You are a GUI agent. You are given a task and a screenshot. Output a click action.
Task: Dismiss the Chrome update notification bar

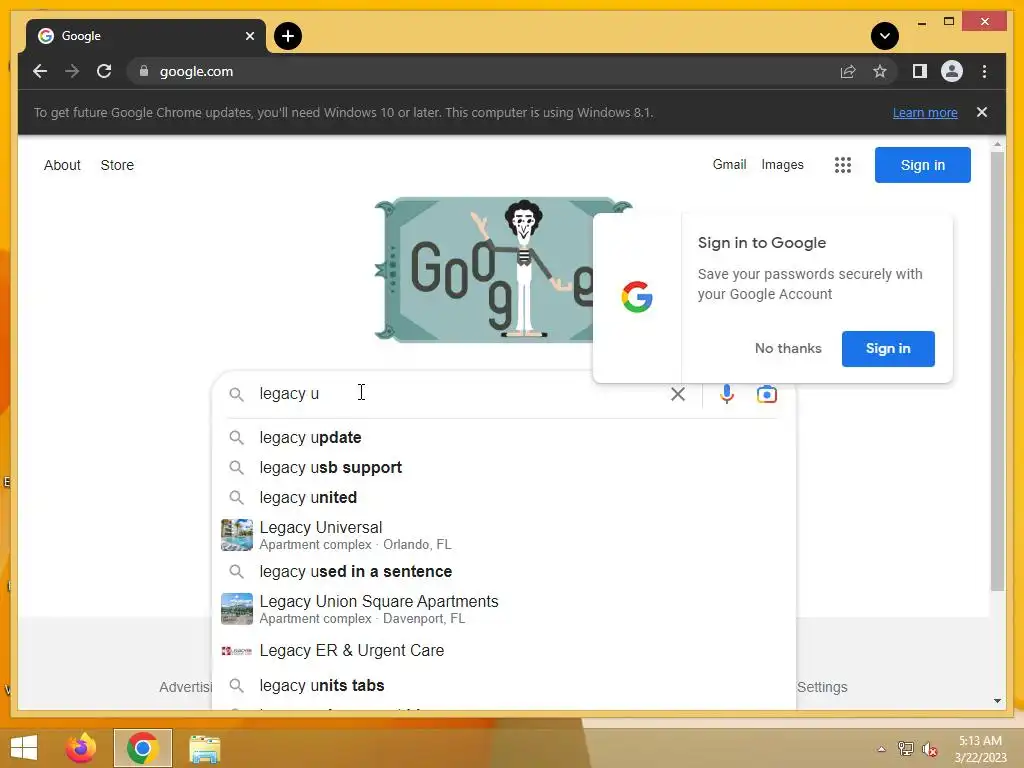(x=982, y=112)
